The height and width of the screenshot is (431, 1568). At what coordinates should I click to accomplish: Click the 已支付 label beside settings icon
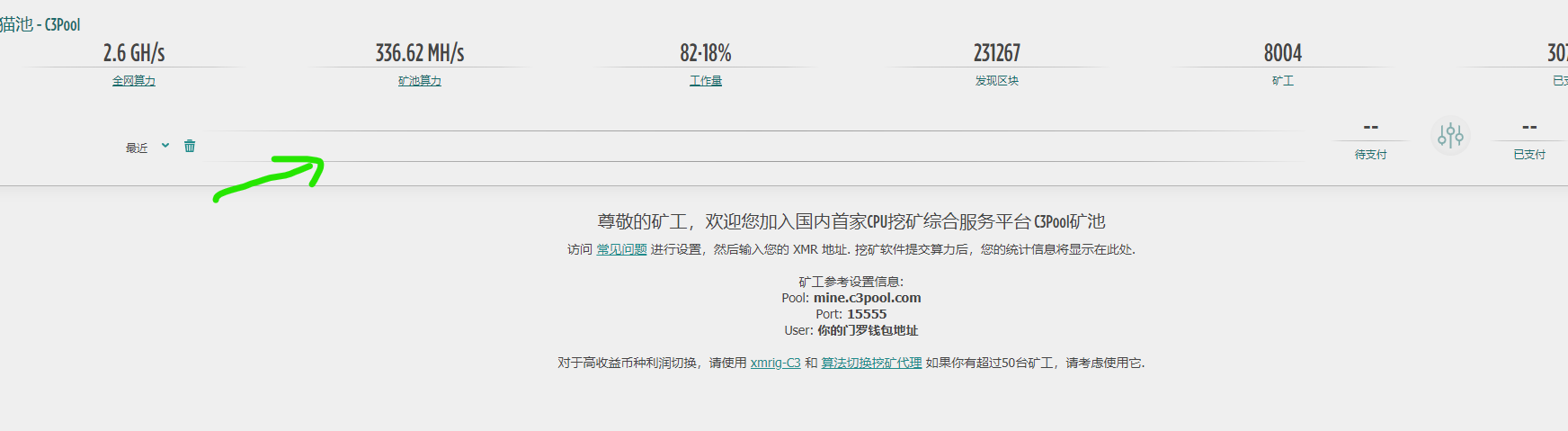coord(1528,155)
